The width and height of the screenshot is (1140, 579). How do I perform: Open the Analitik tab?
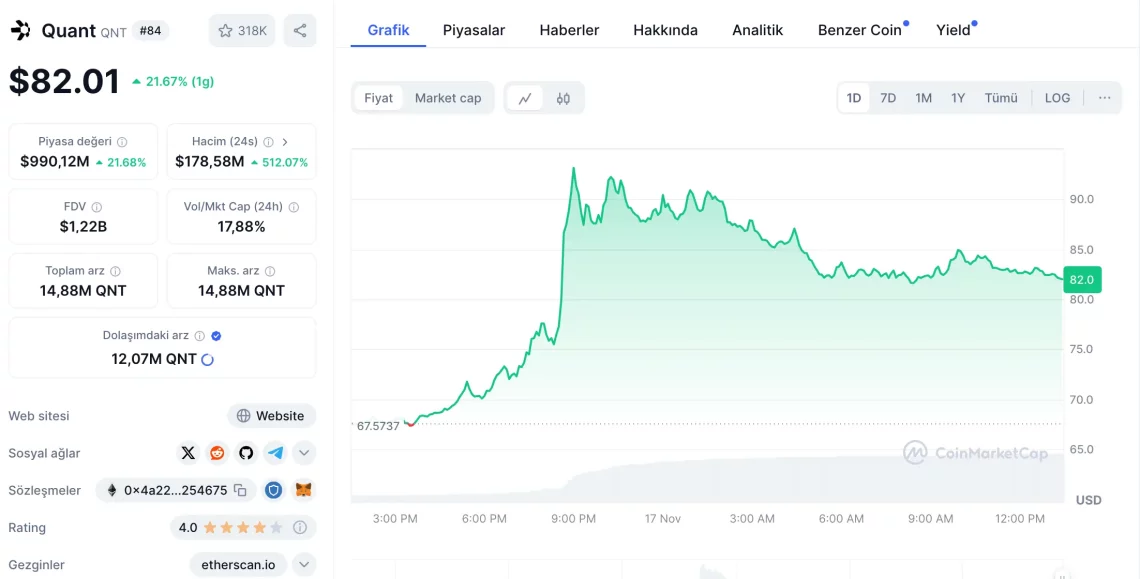758,30
